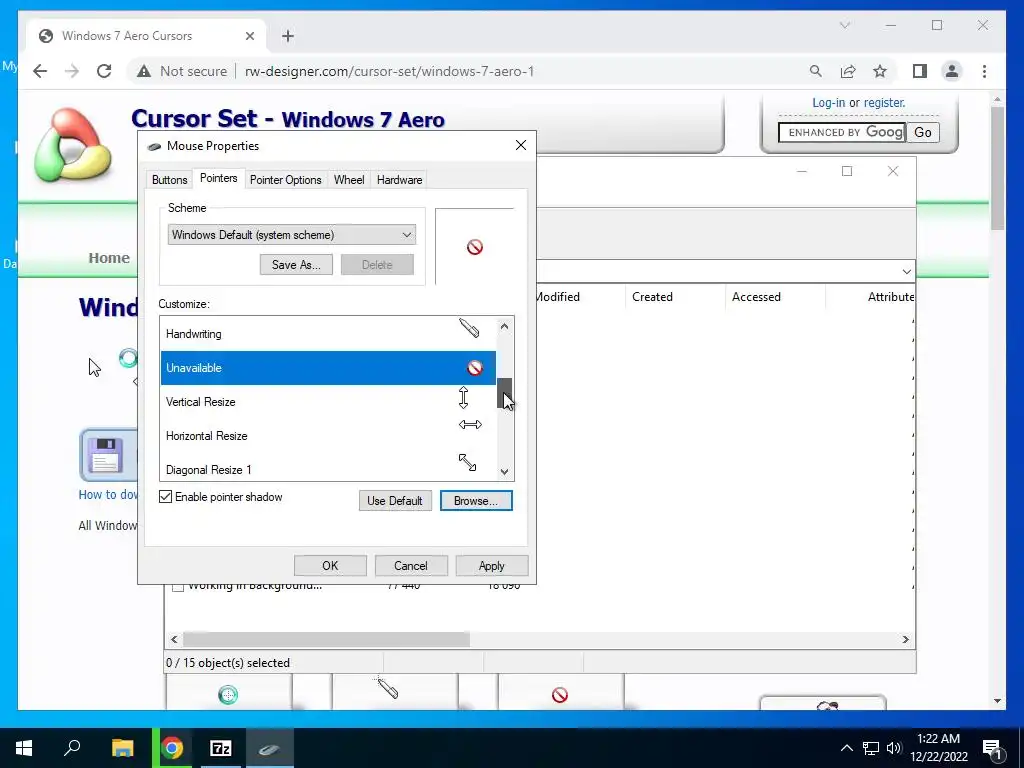Image resolution: width=1024 pixels, height=768 pixels.
Task: Open Windows taskbar search
Action: [72, 748]
